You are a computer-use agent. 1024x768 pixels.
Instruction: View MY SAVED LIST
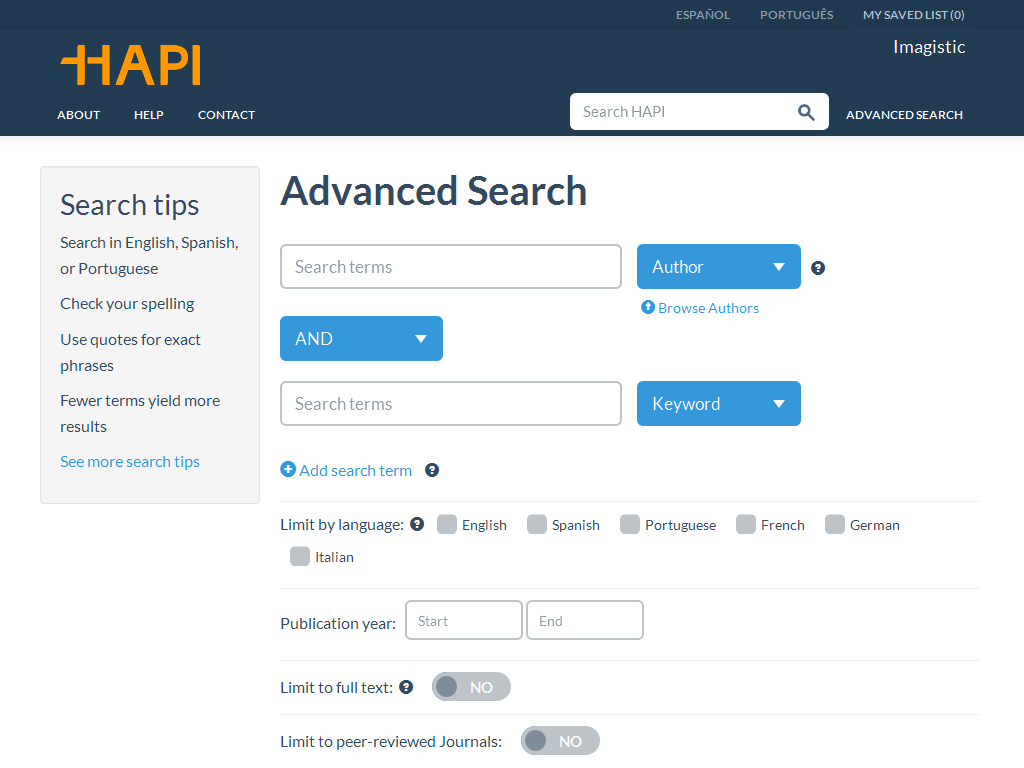point(913,14)
